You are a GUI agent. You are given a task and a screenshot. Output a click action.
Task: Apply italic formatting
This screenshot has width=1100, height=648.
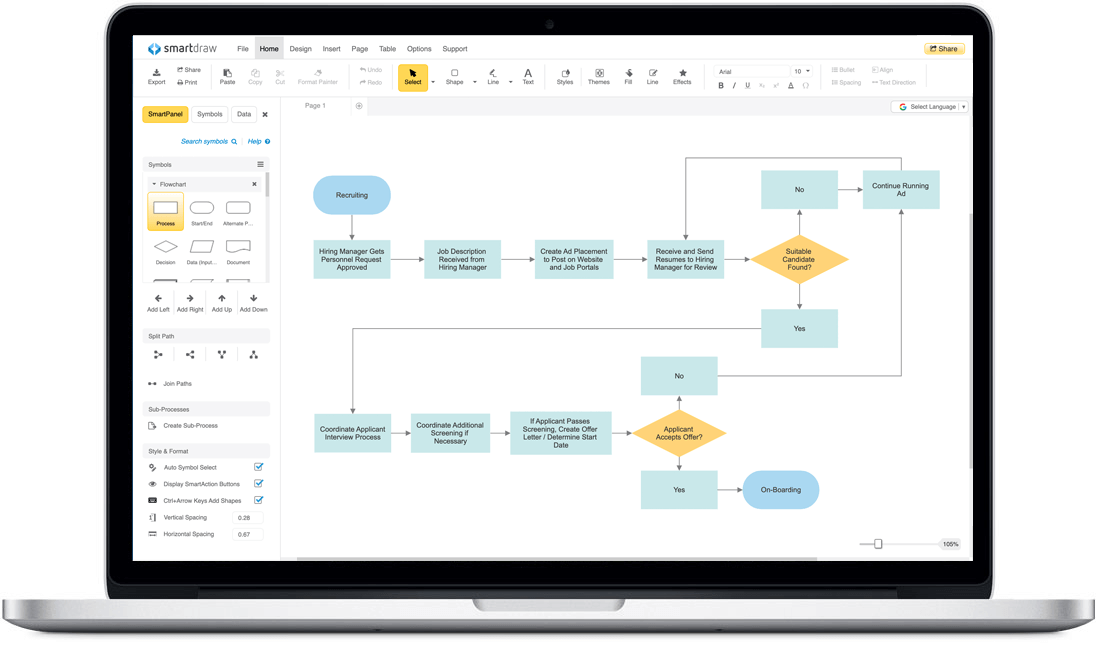tap(735, 86)
